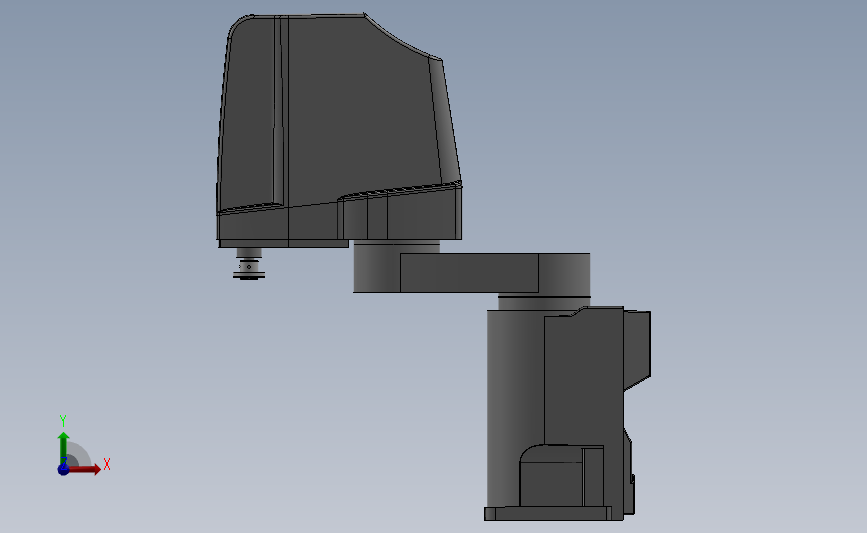Select the rear connector box on the base
Image resolution: width=867 pixels, height=533 pixels.
click(637, 351)
